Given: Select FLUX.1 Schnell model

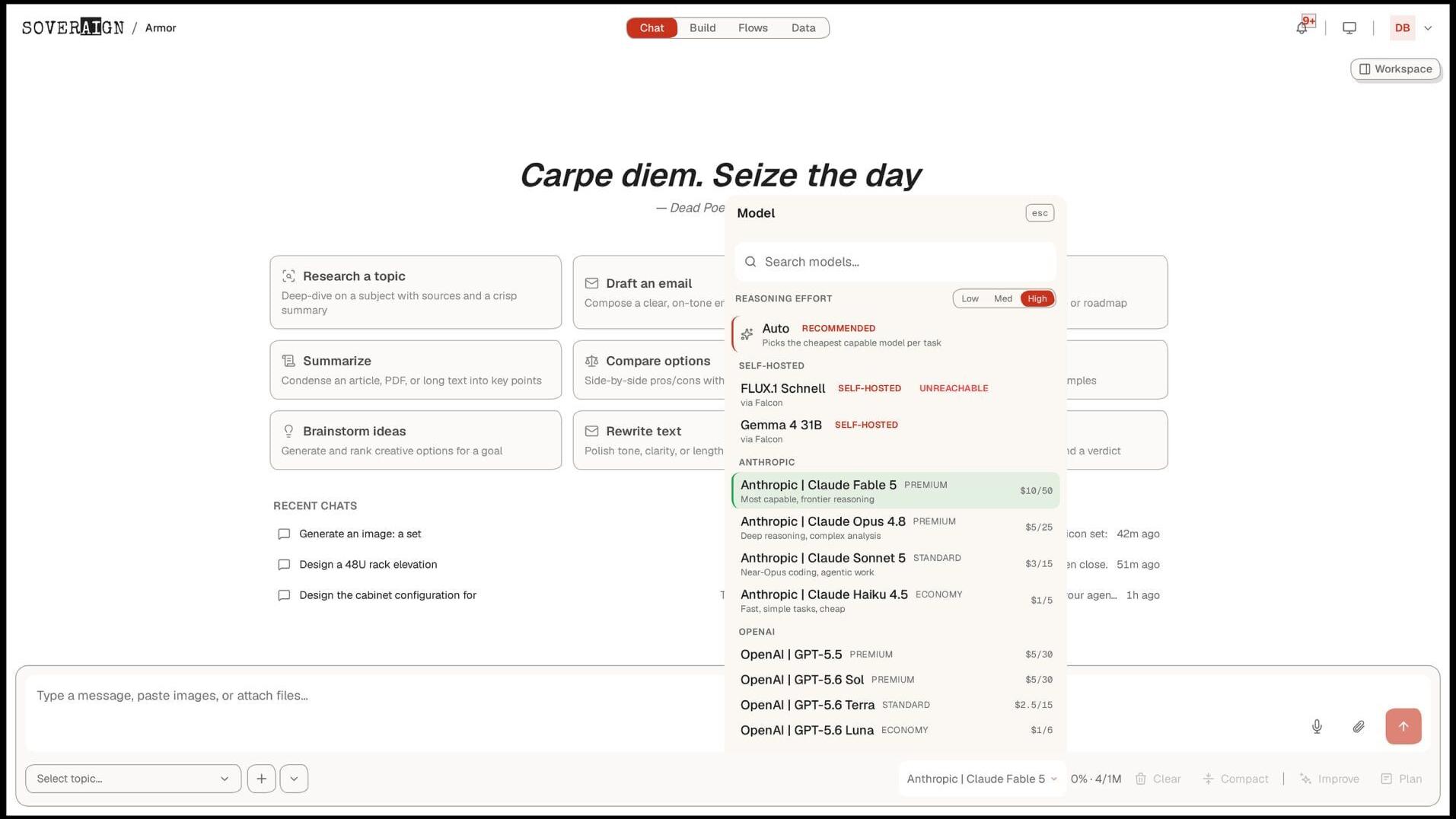Looking at the screenshot, I should (895, 394).
